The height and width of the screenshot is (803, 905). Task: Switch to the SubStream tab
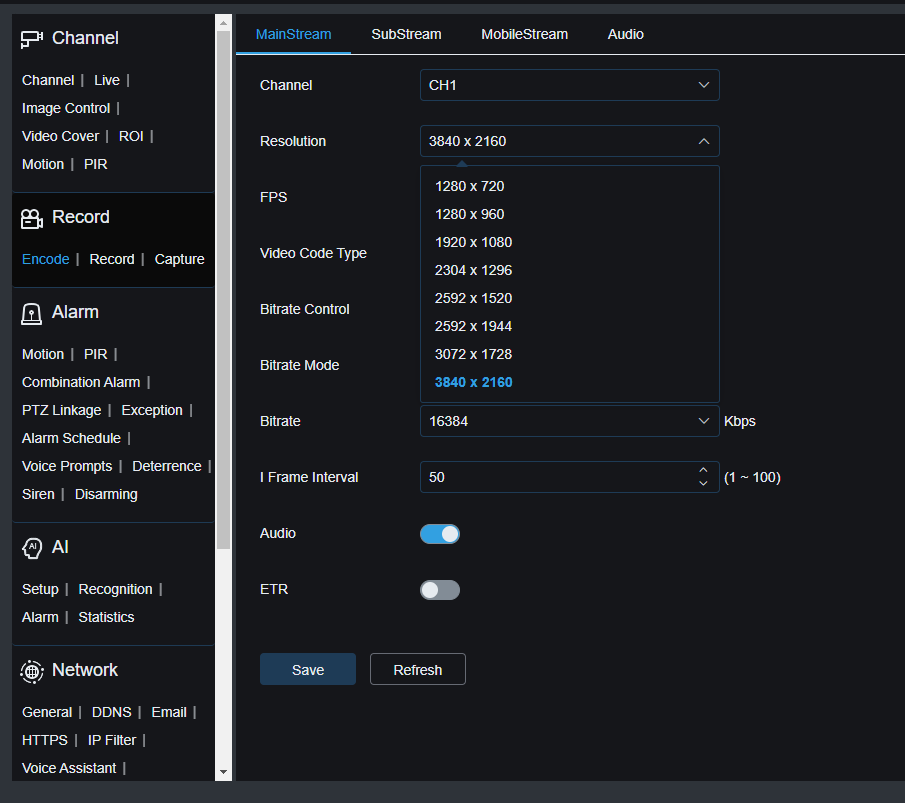coord(406,34)
